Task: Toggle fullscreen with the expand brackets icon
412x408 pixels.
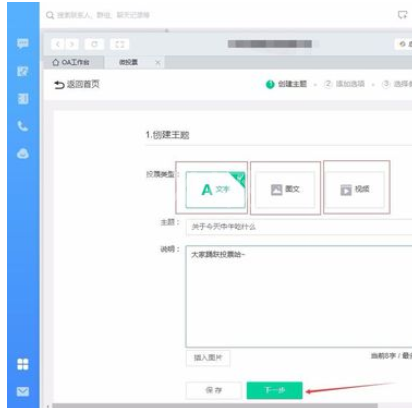Action: pyautogui.click(x=120, y=44)
